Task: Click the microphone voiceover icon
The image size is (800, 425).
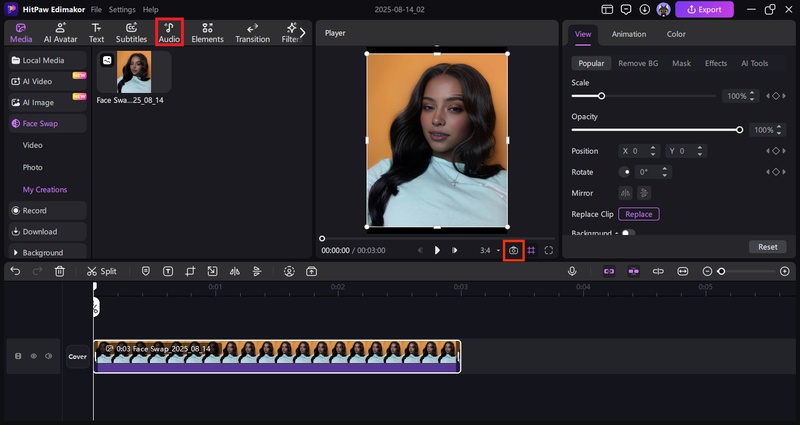Action: [572, 271]
